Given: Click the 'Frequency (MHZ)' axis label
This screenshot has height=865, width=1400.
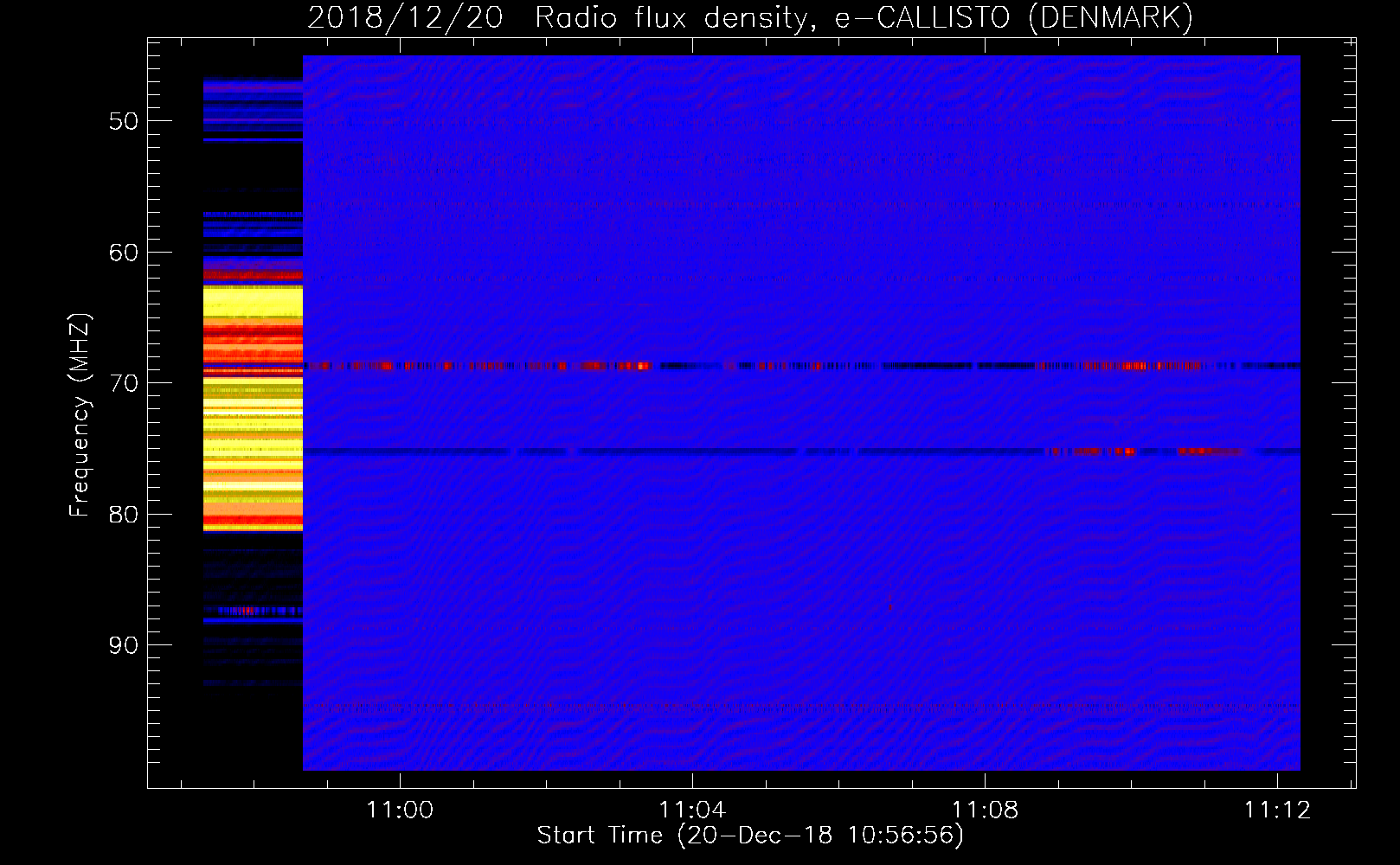Looking at the screenshot, I should click(80, 415).
